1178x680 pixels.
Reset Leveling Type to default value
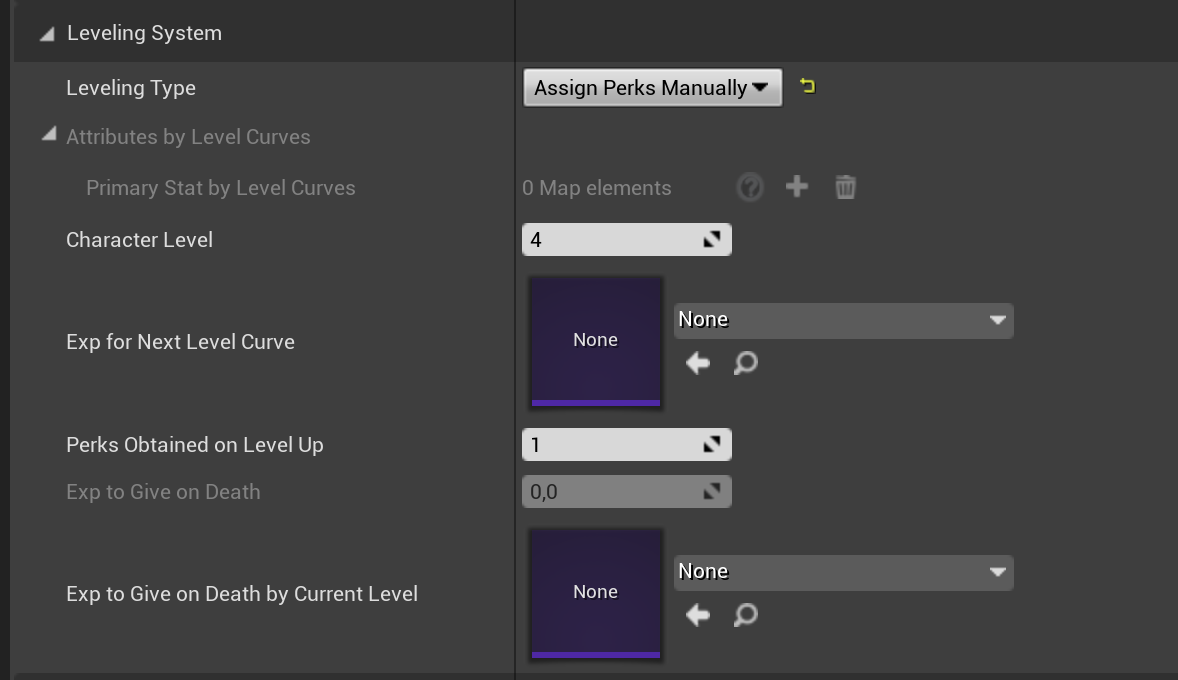point(807,87)
